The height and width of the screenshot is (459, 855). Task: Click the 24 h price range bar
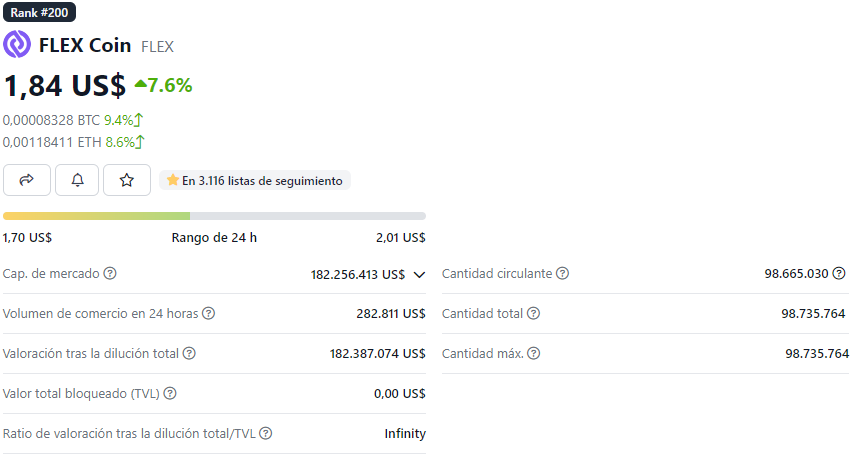214,215
